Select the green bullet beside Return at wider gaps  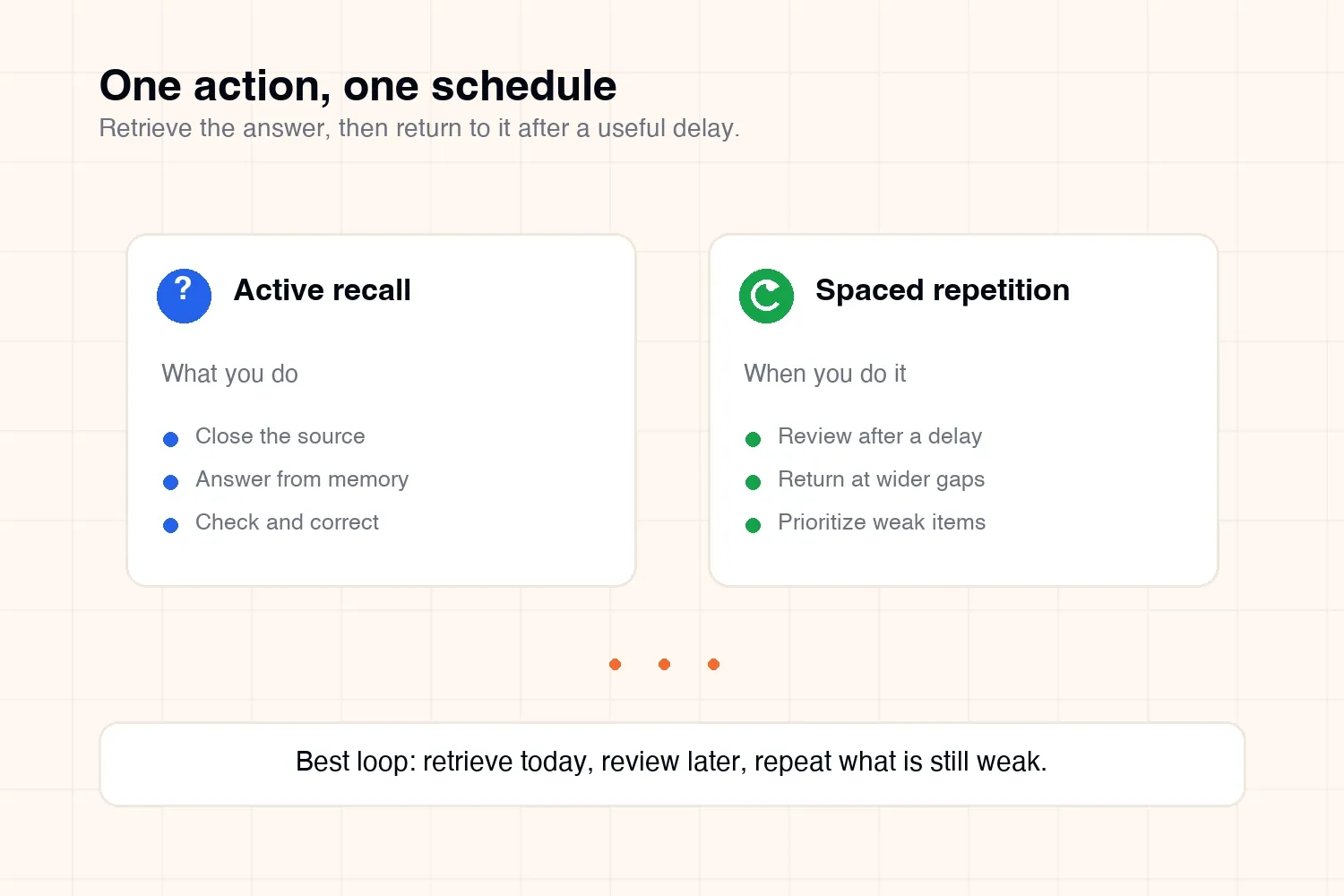click(x=753, y=482)
